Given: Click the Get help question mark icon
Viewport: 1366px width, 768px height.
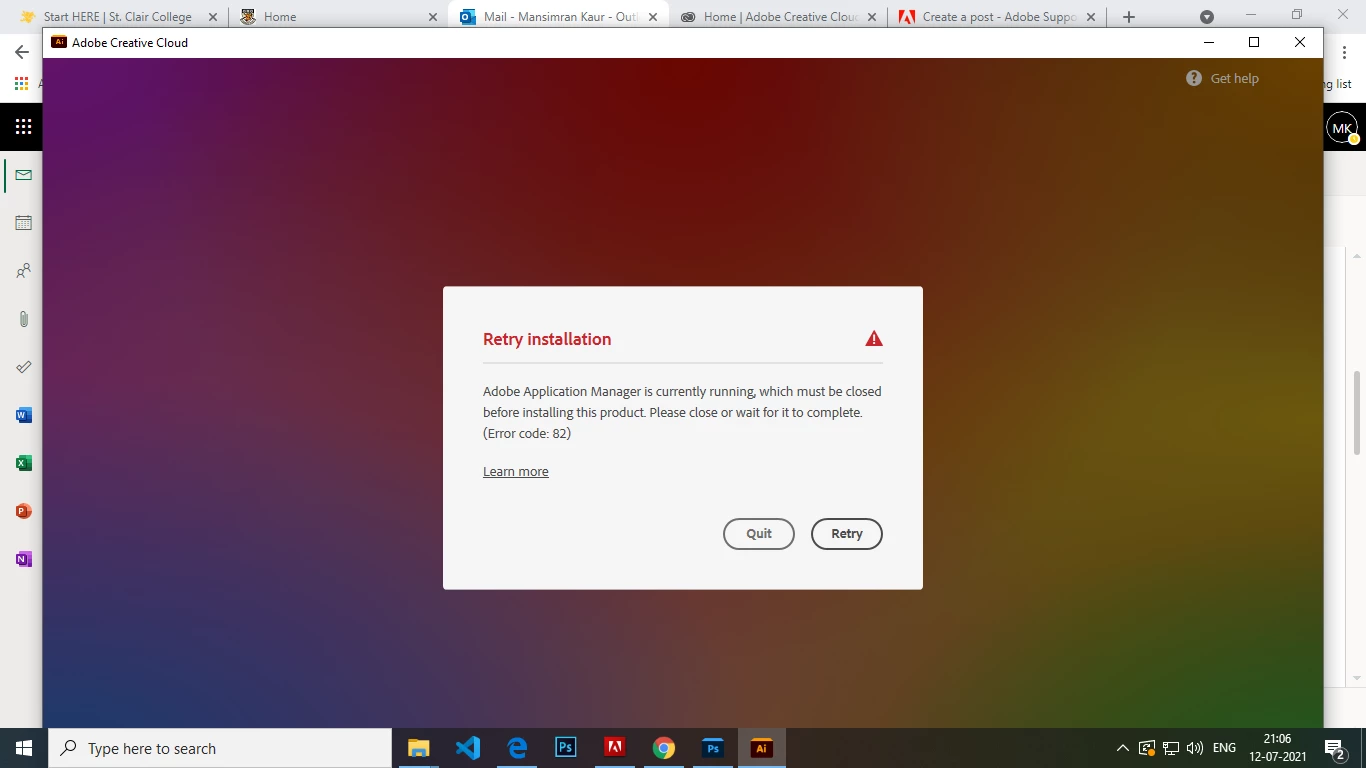Looking at the screenshot, I should tap(1194, 78).
